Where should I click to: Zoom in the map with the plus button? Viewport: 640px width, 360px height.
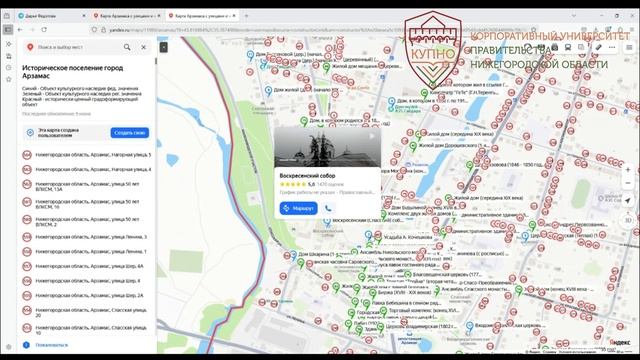pos(628,169)
